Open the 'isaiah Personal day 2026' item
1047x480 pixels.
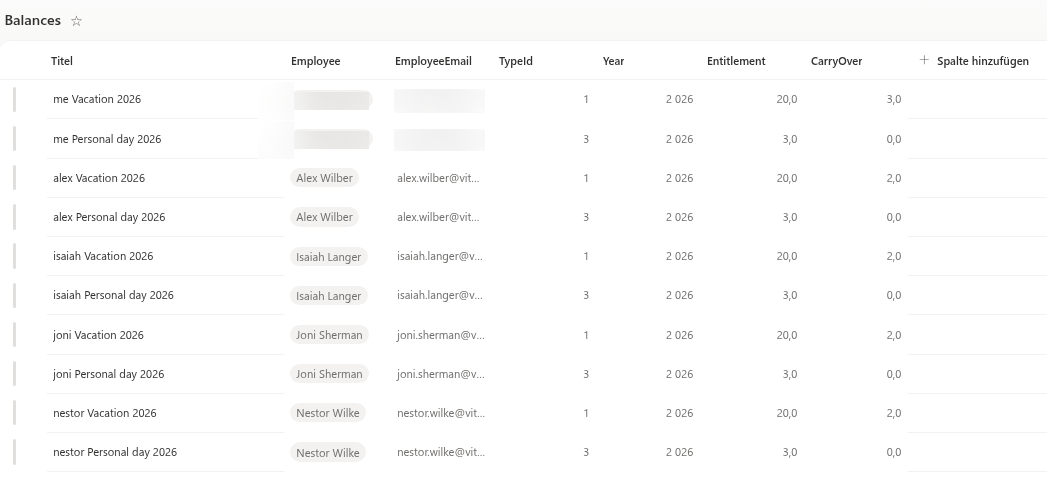click(x=113, y=295)
